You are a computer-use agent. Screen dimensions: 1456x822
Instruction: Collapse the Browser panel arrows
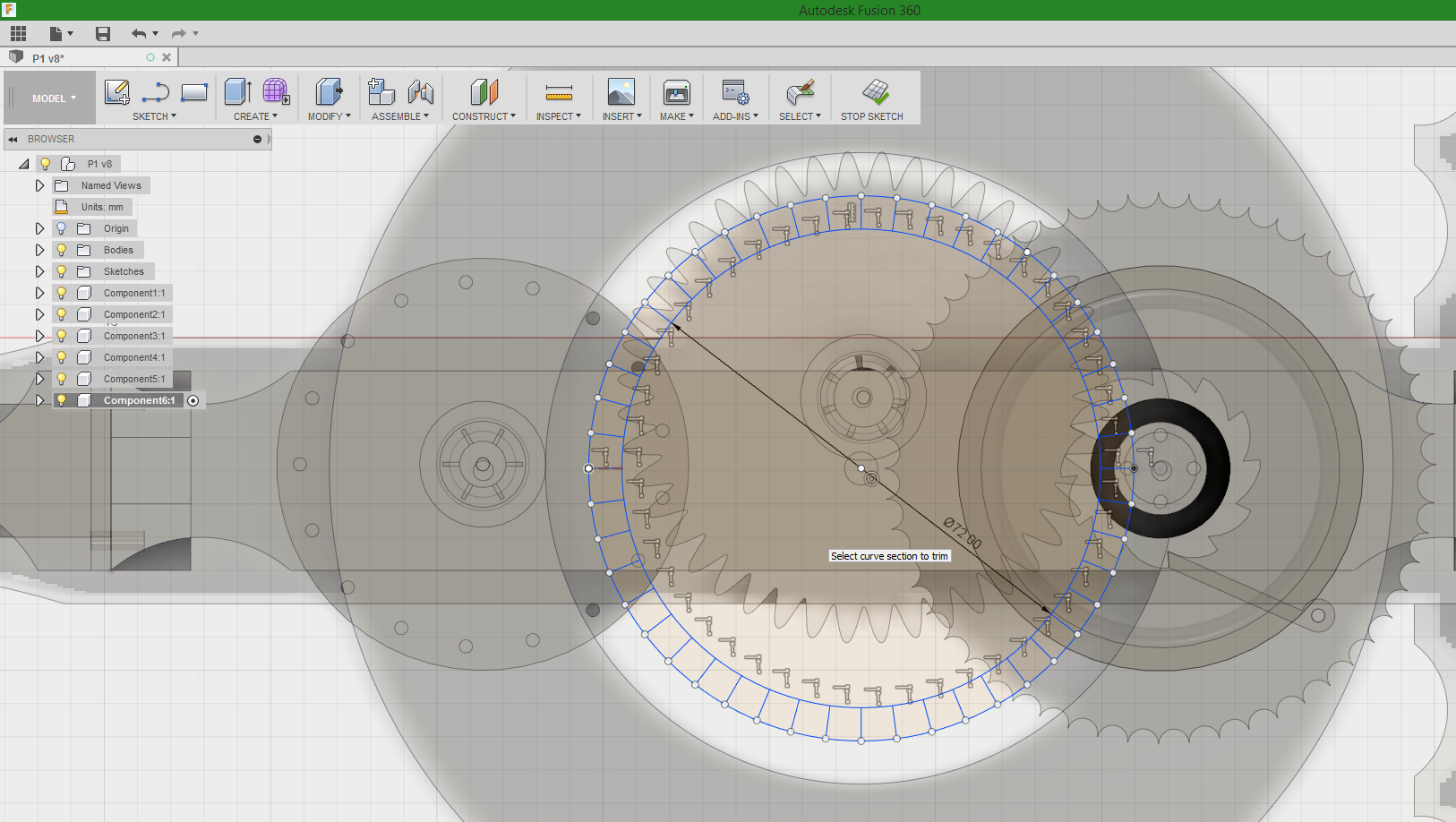pyautogui.click(x=13, y=140)
